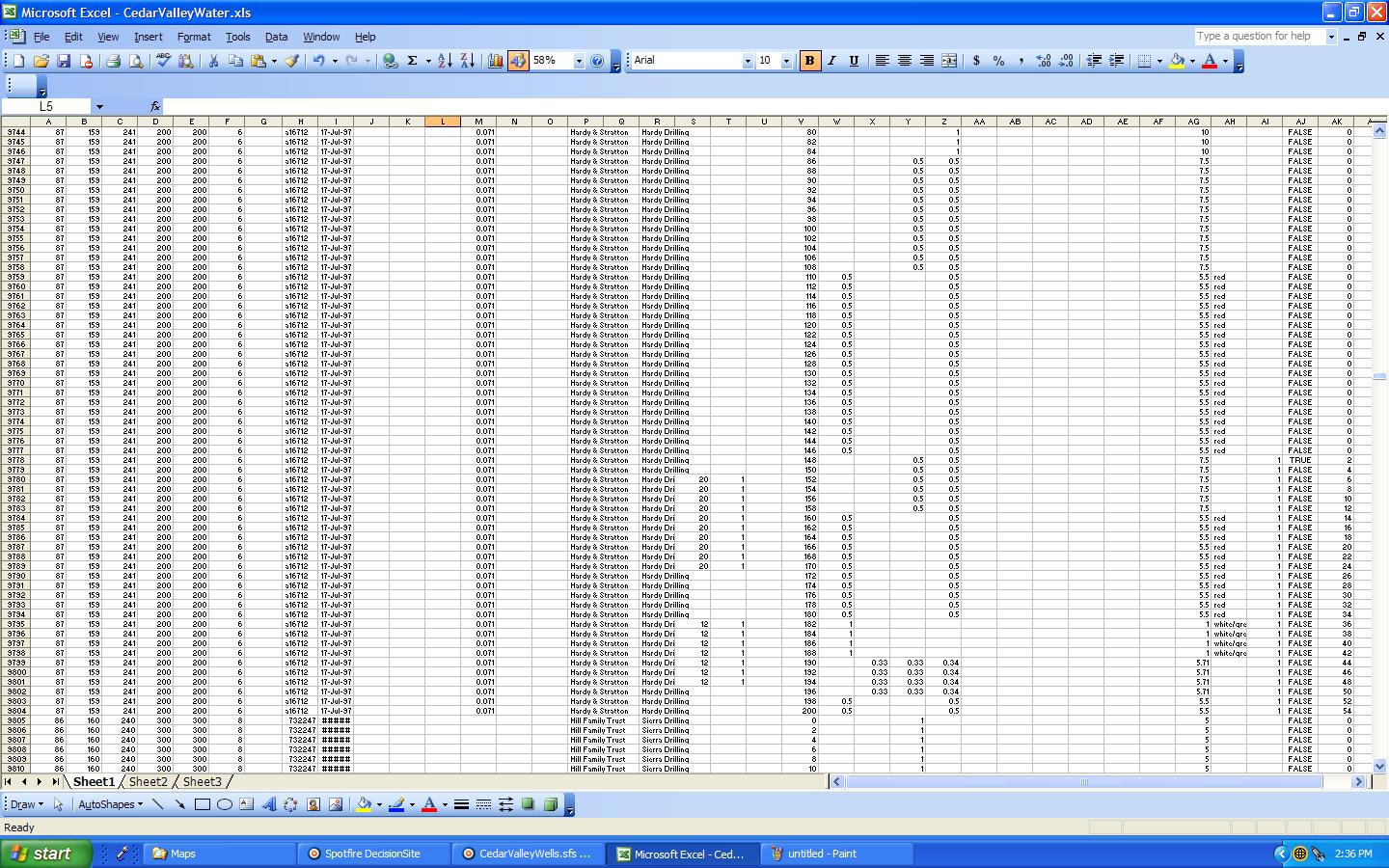
Task: Apply red Font Color in Formatting toolbar
Action: 1210,61
